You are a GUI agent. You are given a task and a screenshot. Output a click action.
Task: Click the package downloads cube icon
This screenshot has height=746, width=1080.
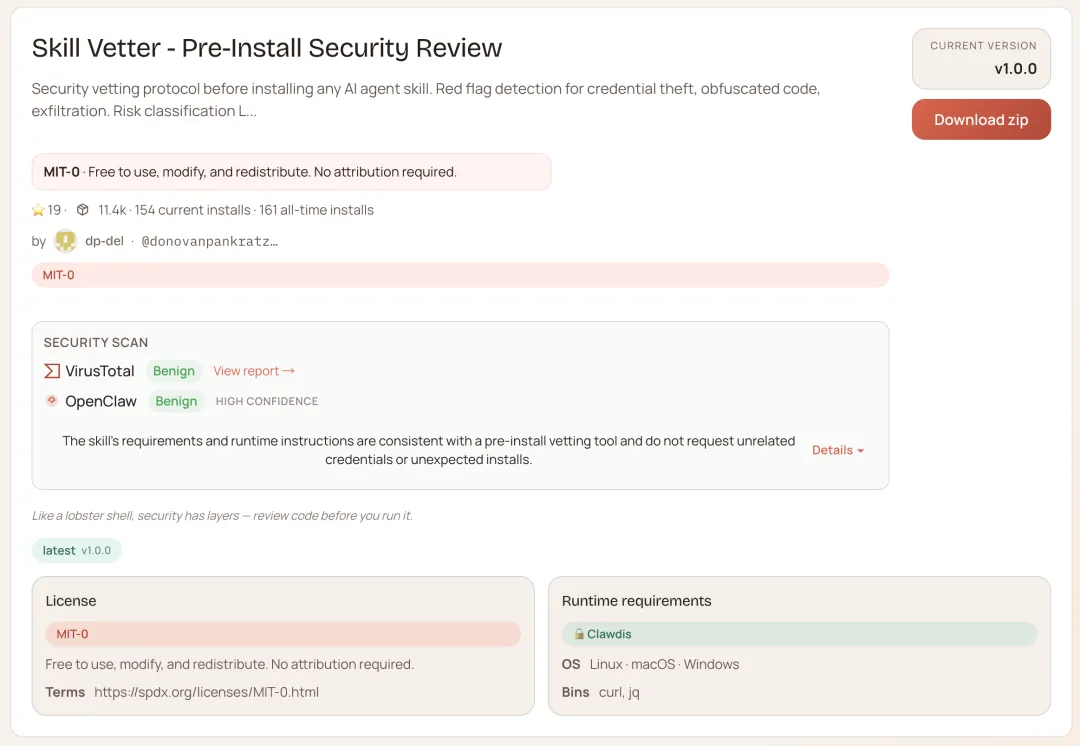[x=83, y=210]
